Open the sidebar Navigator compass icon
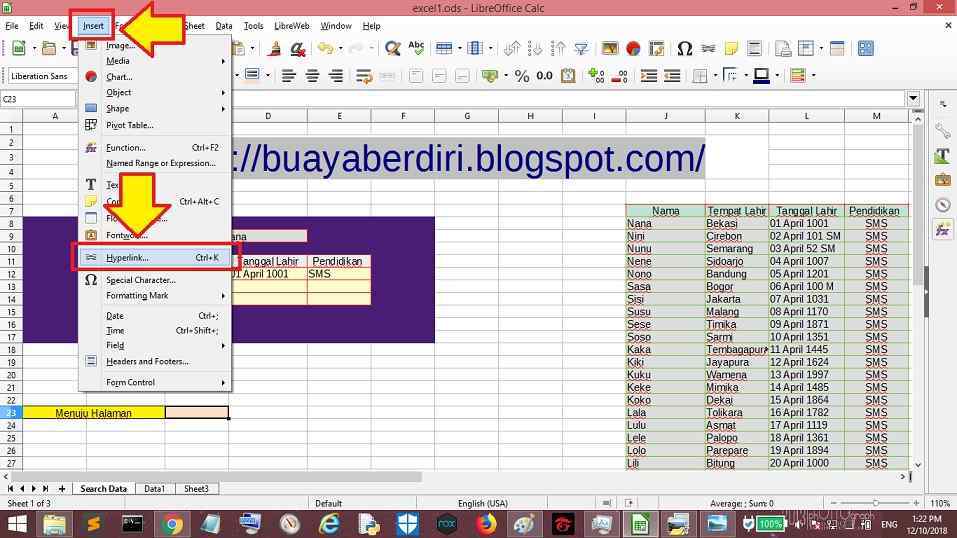The width and height of the screenshot is (957, 538). click(942, 205)
